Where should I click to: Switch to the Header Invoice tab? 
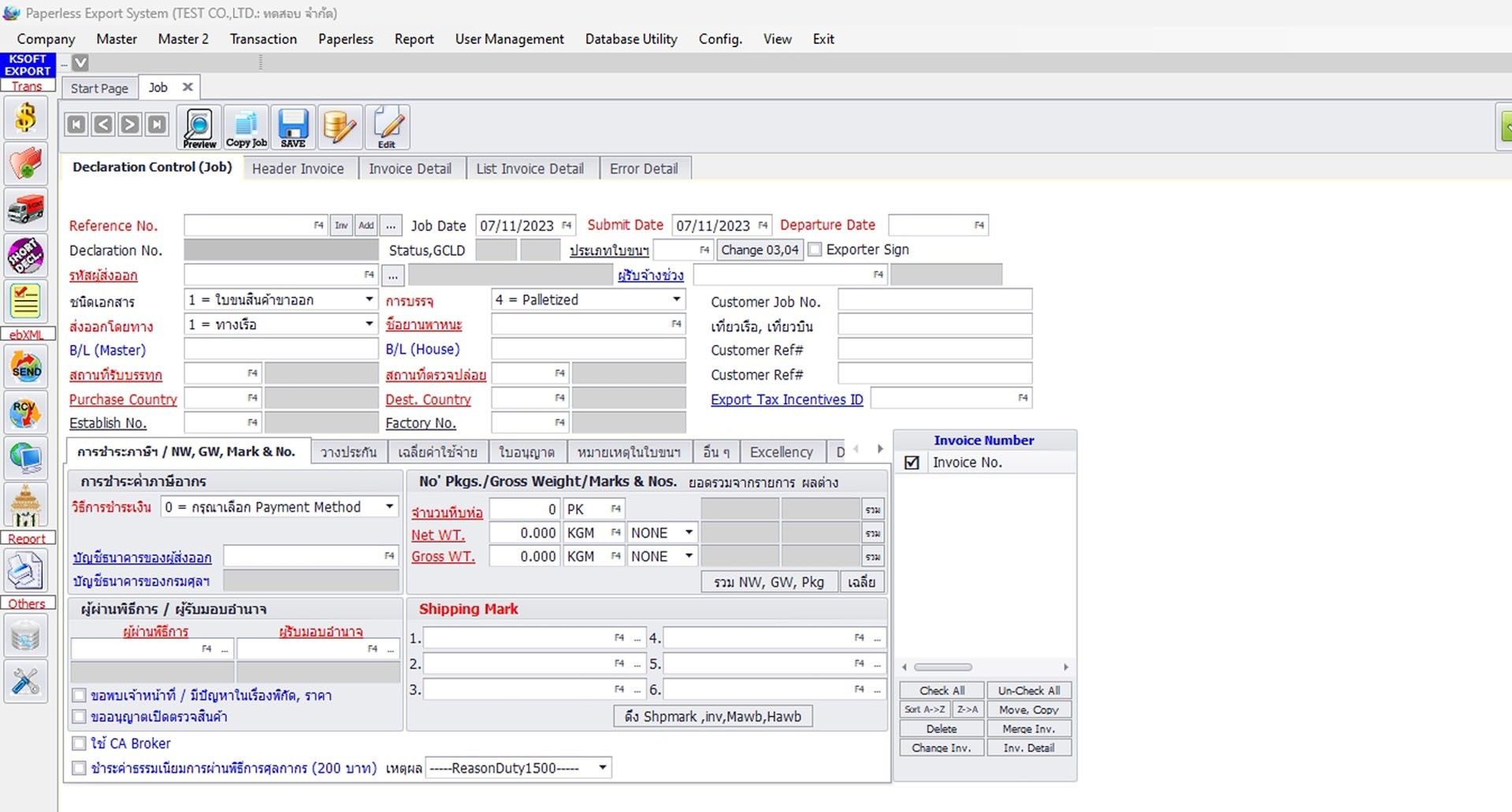click(299, 168)
